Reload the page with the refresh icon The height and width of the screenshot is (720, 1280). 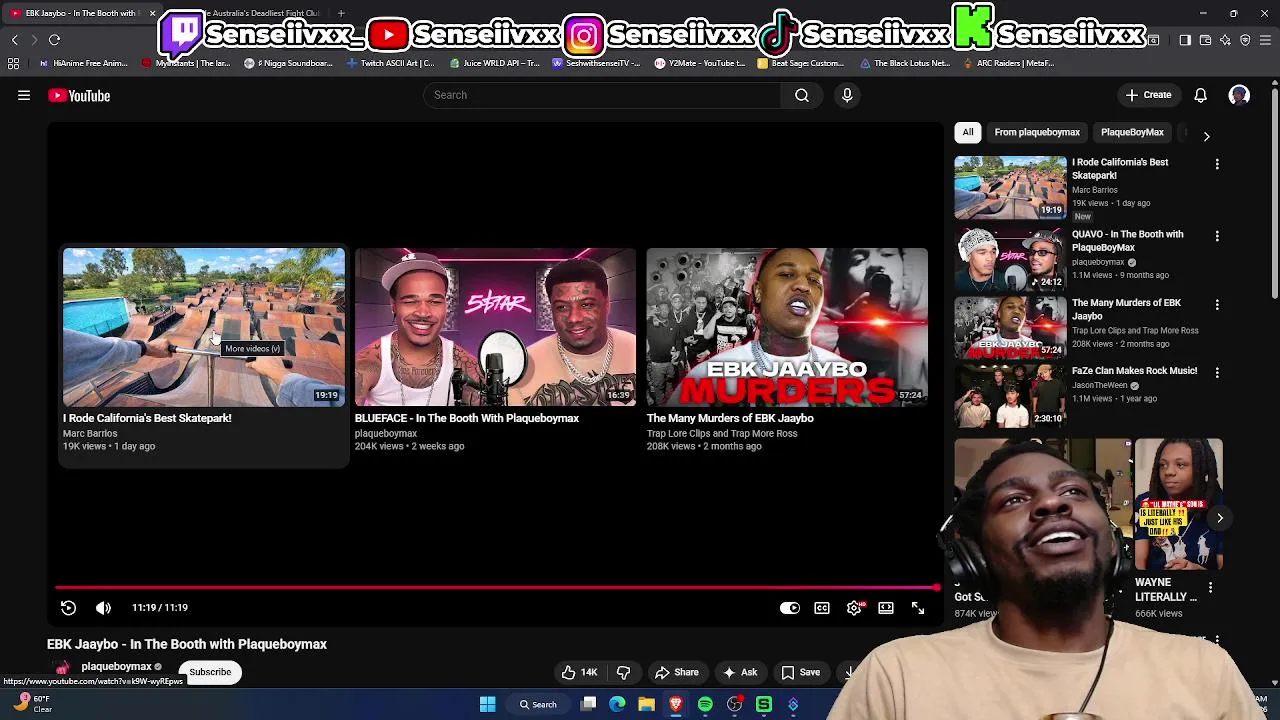point(54,40)
